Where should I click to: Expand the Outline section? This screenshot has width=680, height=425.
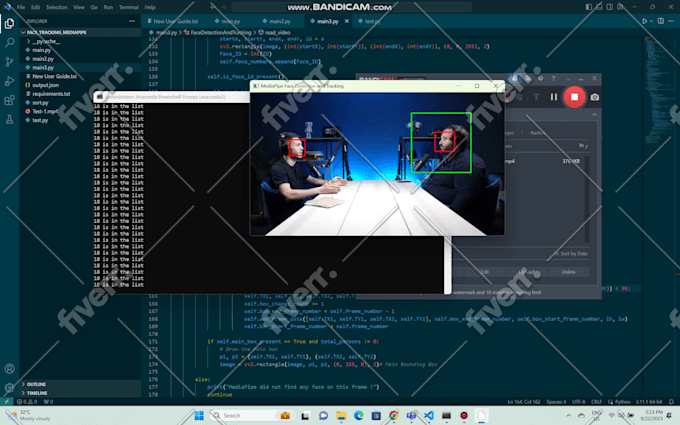pos(36,384)
